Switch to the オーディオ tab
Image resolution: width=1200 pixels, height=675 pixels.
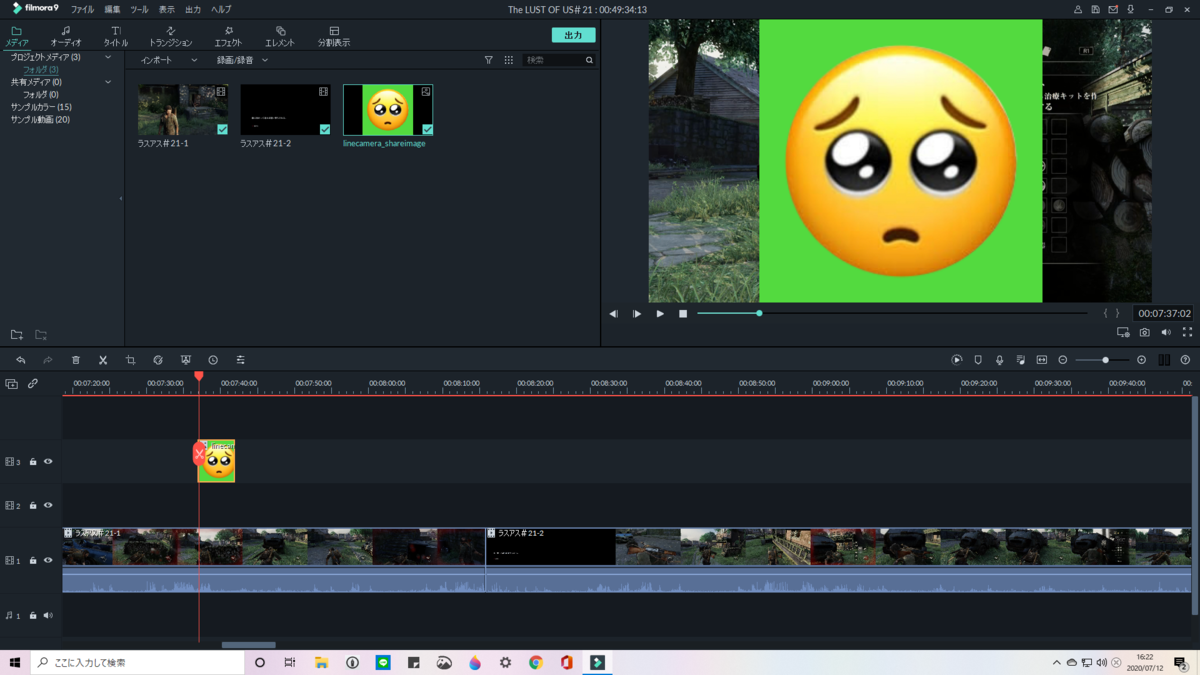(66, 37)
